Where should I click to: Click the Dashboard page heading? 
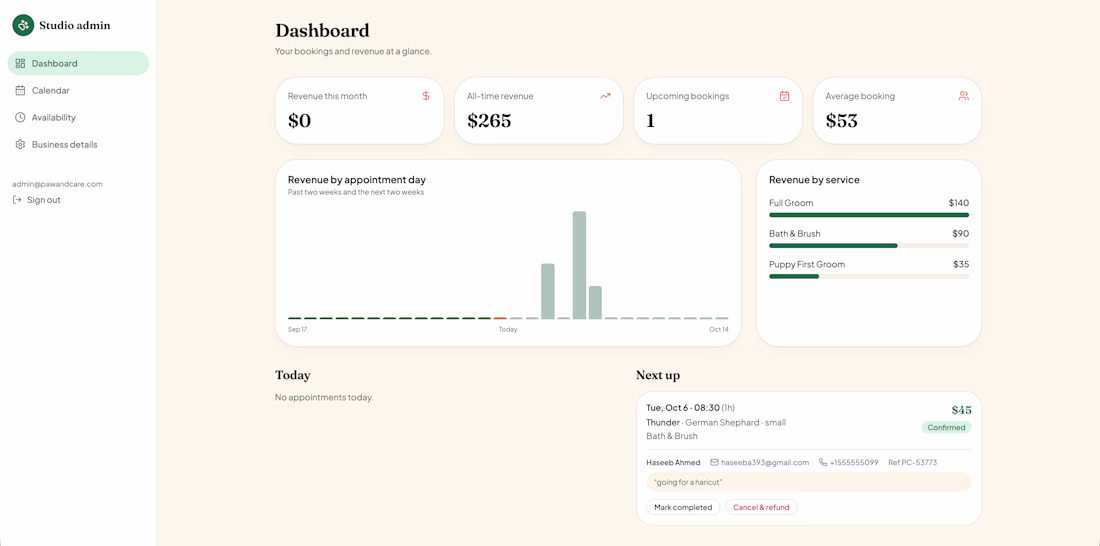322,30
